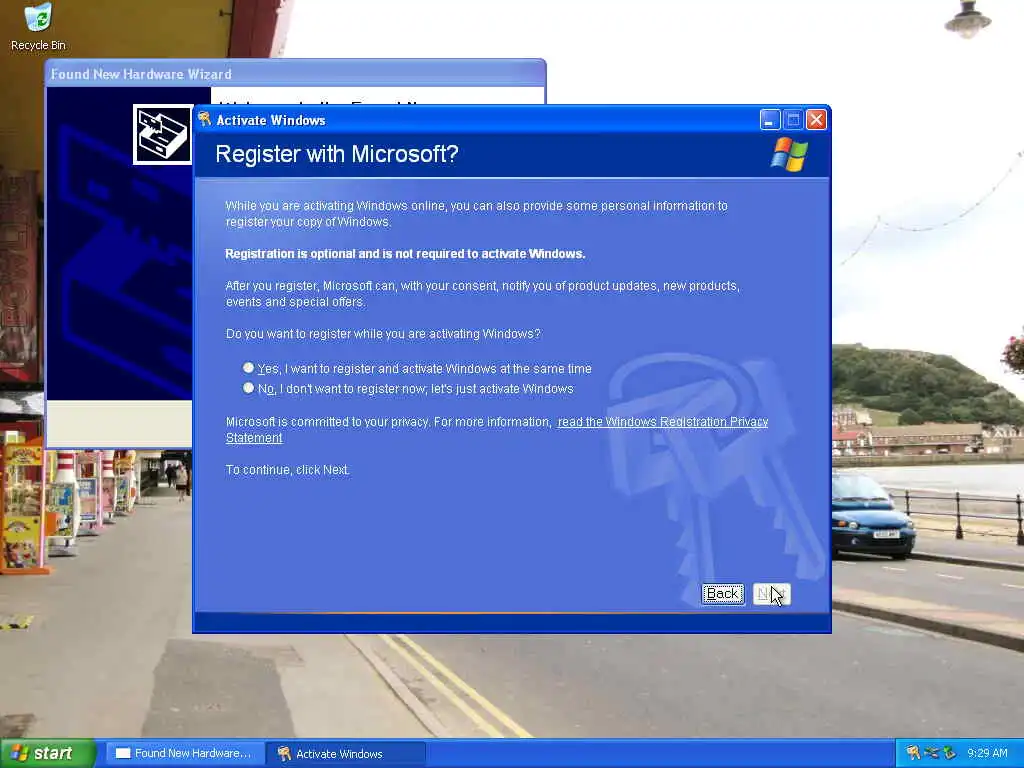Click the hardware device icon in Found New Hardware Wizard

click(x=163, y=135)
